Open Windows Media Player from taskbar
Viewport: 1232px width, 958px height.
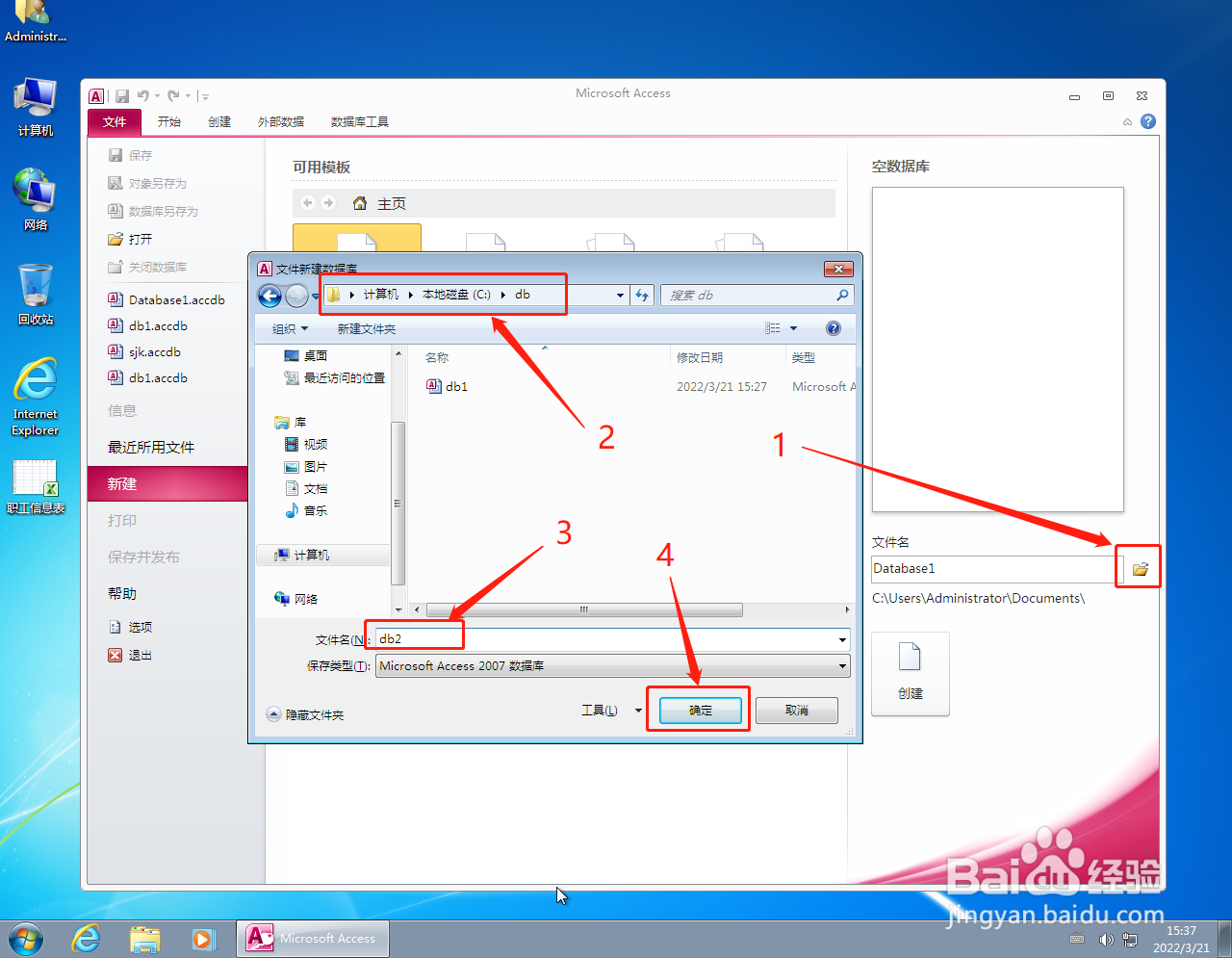pos(202,938)
